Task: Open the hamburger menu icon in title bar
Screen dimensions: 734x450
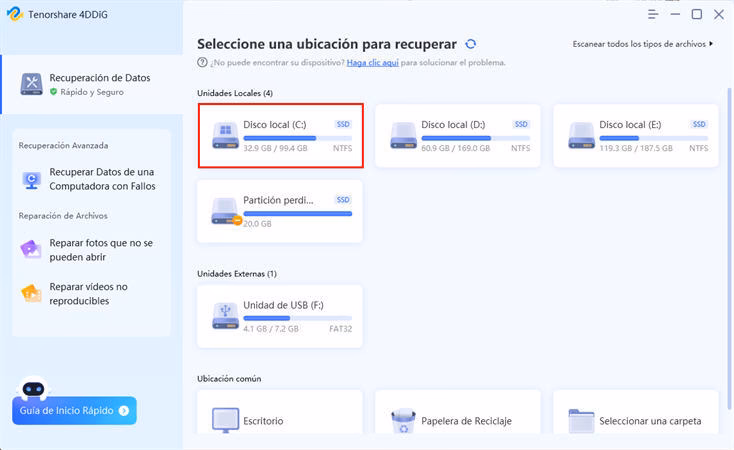Action: point(653,15)
